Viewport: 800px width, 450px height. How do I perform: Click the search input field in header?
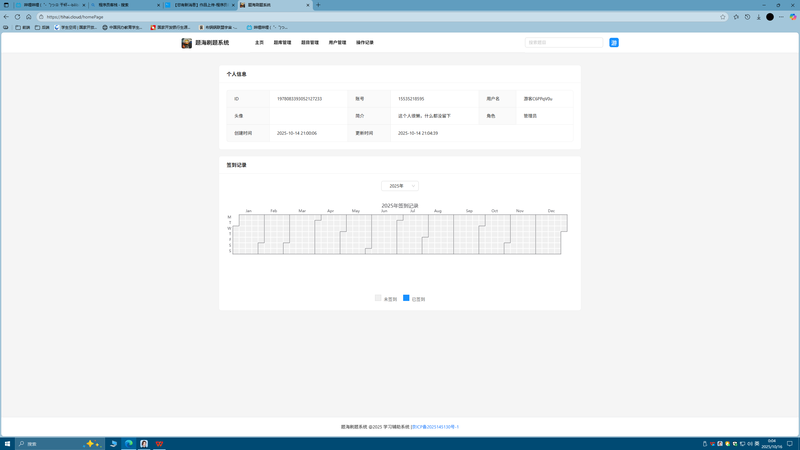click(x=563, y=43)
